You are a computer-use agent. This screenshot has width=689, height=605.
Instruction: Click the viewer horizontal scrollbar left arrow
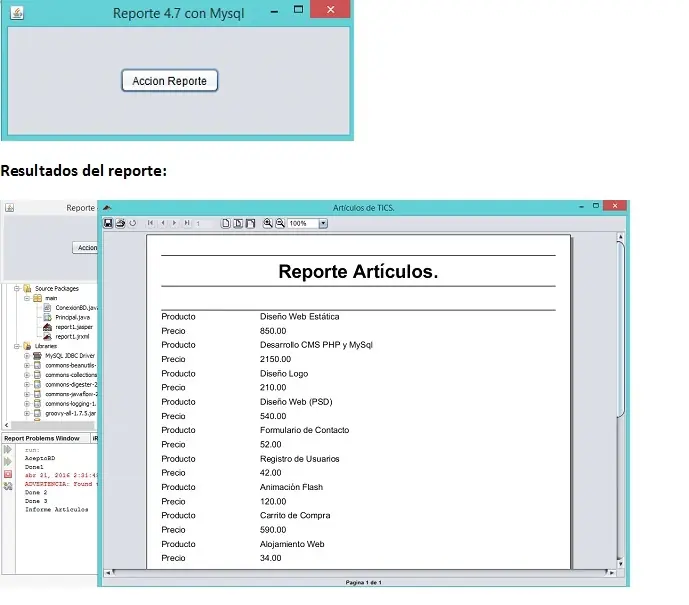(108, 572)
